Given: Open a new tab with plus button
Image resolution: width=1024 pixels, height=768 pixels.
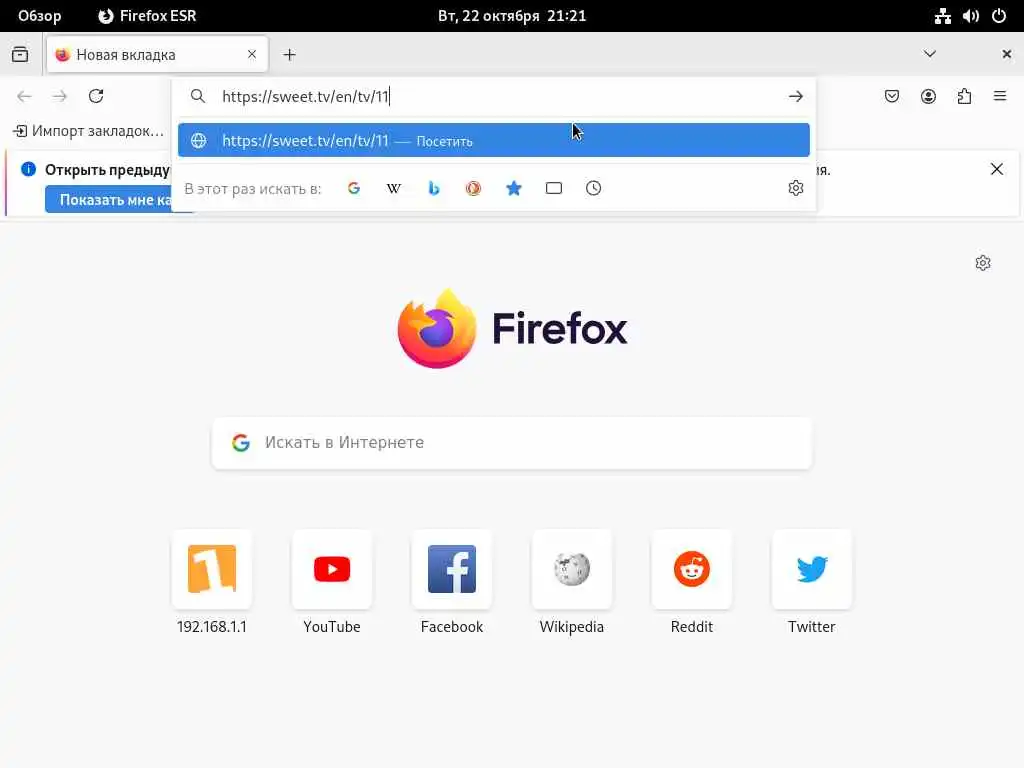Looking at the screenshot, I should pos(289,55).
